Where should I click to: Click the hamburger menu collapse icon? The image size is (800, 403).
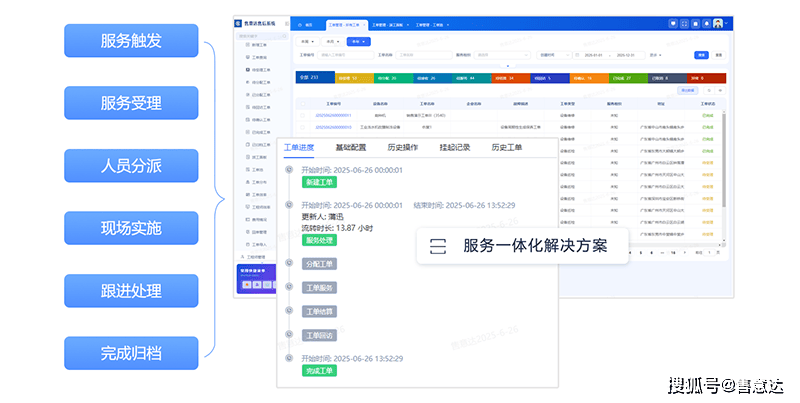click(x=288, y=23)
